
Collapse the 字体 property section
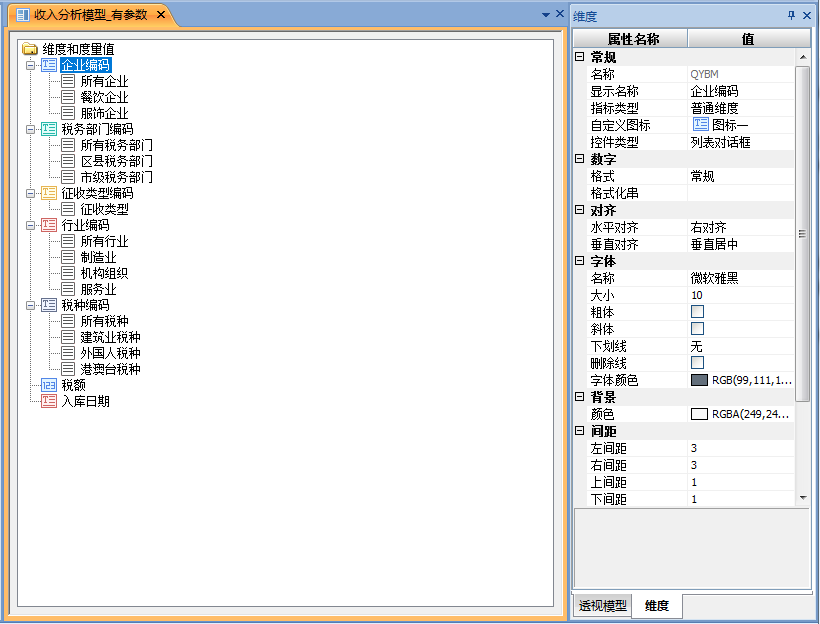(x=580, y=261)
